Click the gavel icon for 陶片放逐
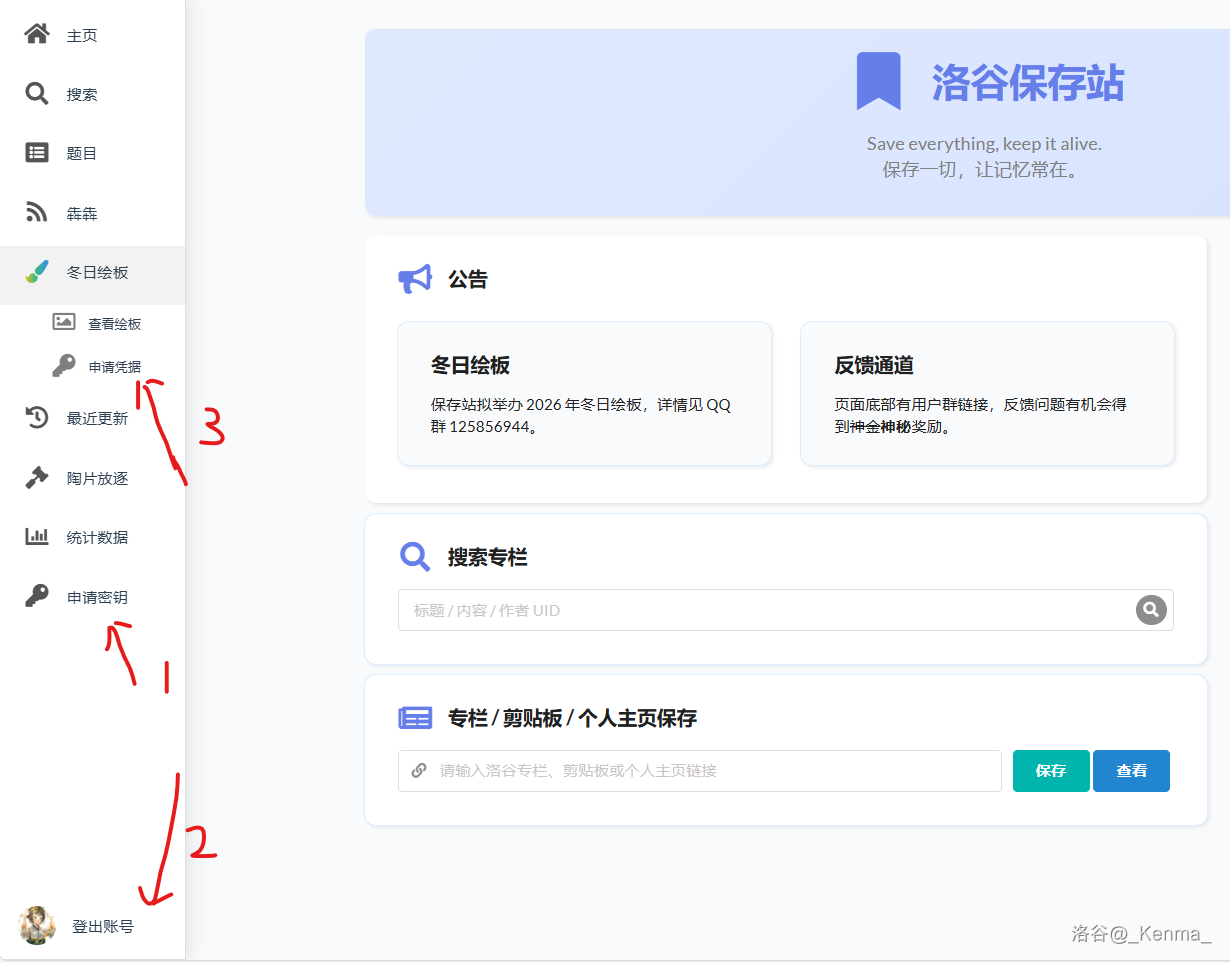Viewport: 1230px width, 963px height. (x=37, y=478)
